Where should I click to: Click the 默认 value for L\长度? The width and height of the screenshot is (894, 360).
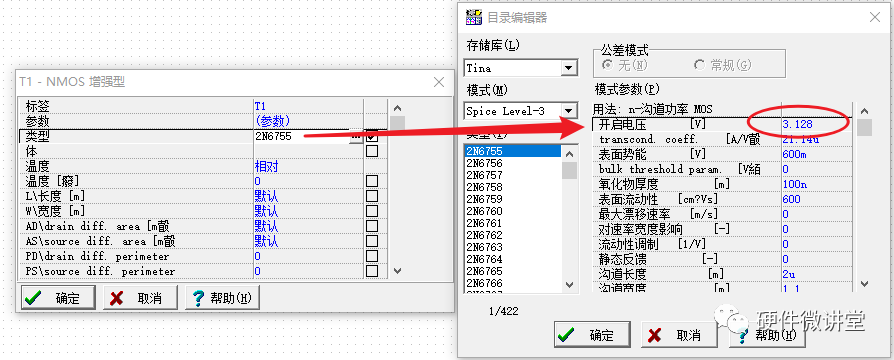pos(266,196)
